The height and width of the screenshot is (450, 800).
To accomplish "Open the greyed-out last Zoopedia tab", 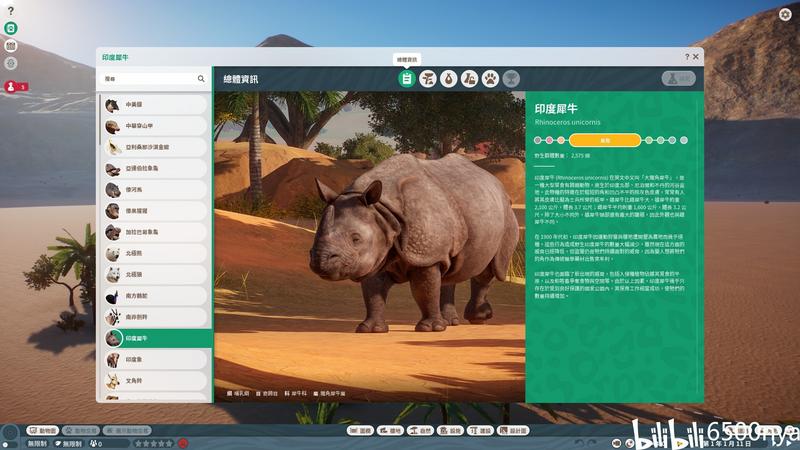I will point(511,79).
